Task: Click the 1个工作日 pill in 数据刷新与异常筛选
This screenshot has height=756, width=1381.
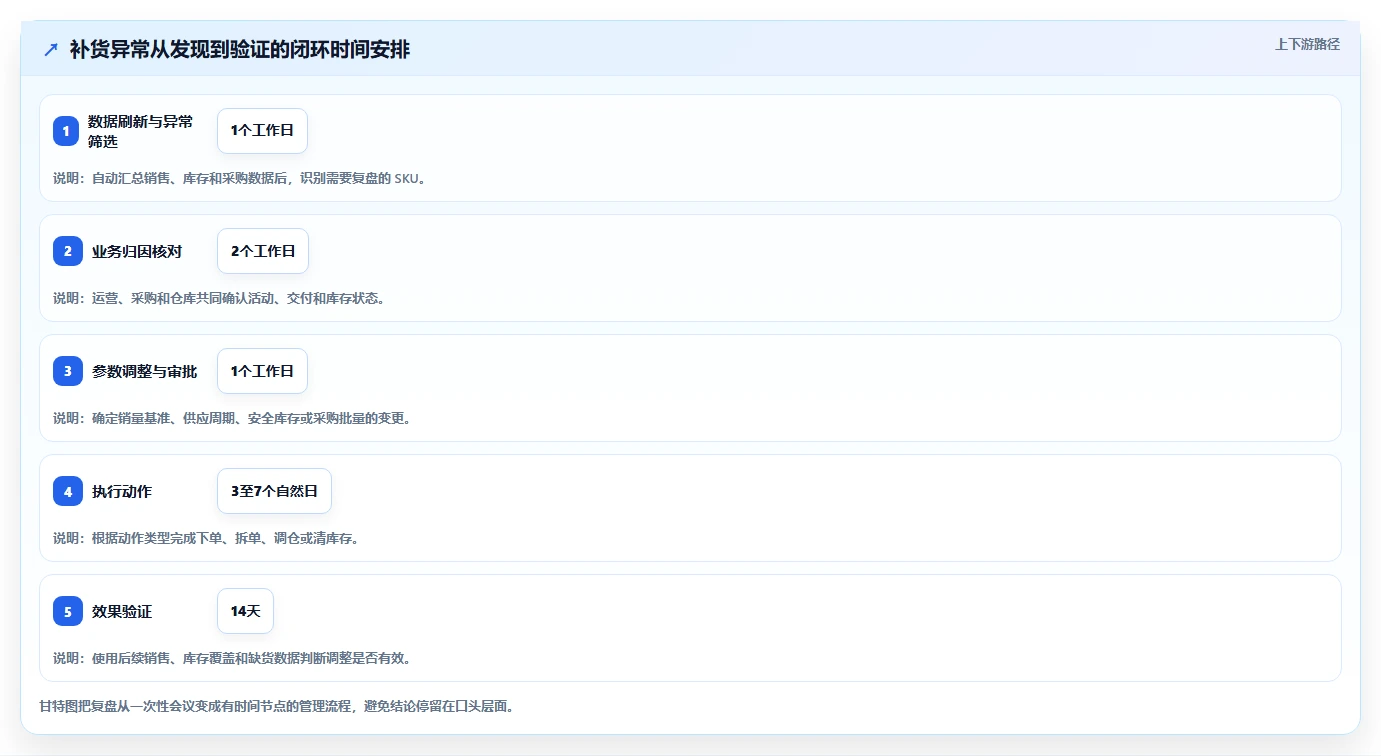Action: click(262, 131)
